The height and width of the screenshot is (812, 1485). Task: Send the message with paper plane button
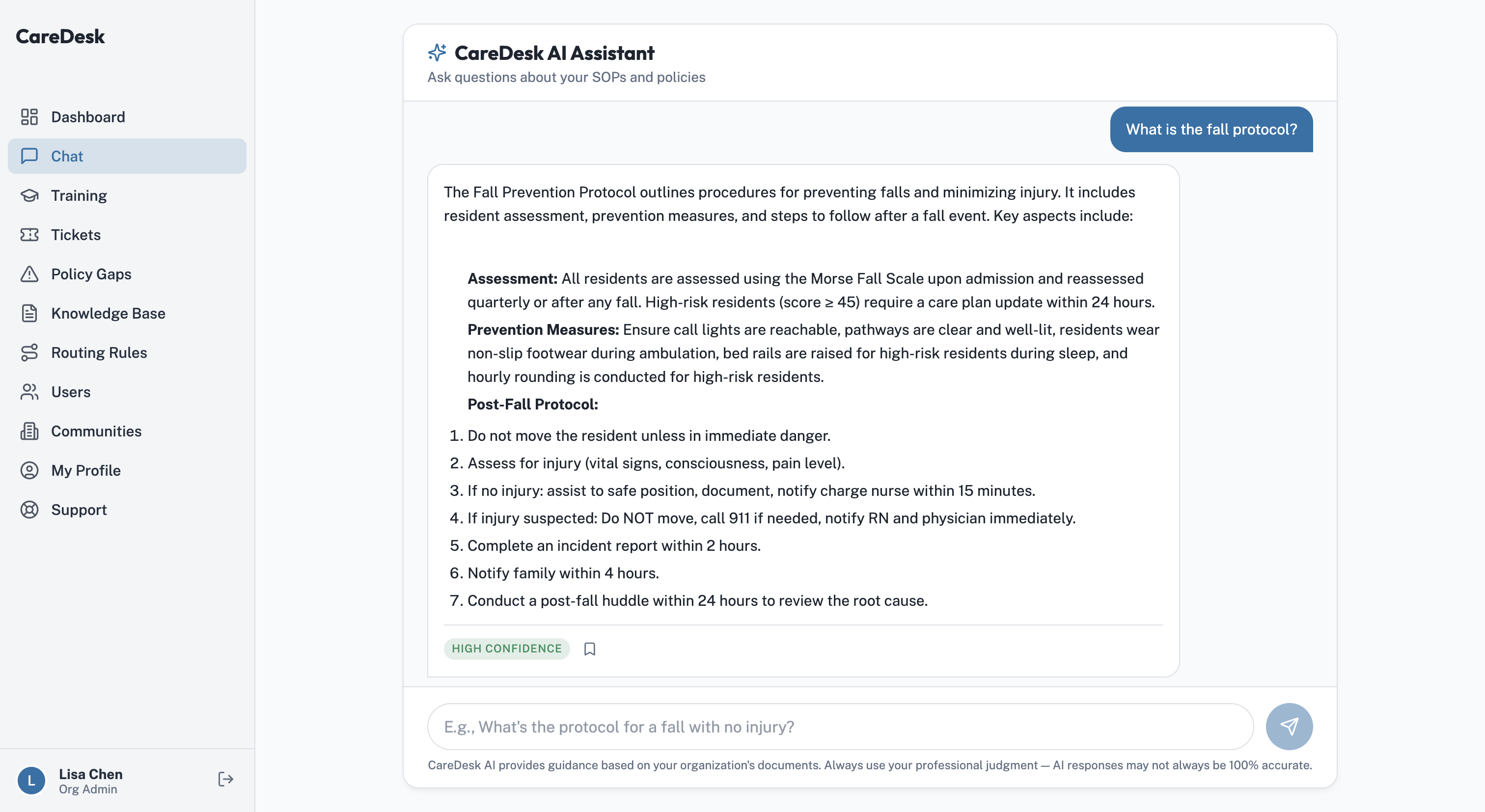tap(1289, 726)
